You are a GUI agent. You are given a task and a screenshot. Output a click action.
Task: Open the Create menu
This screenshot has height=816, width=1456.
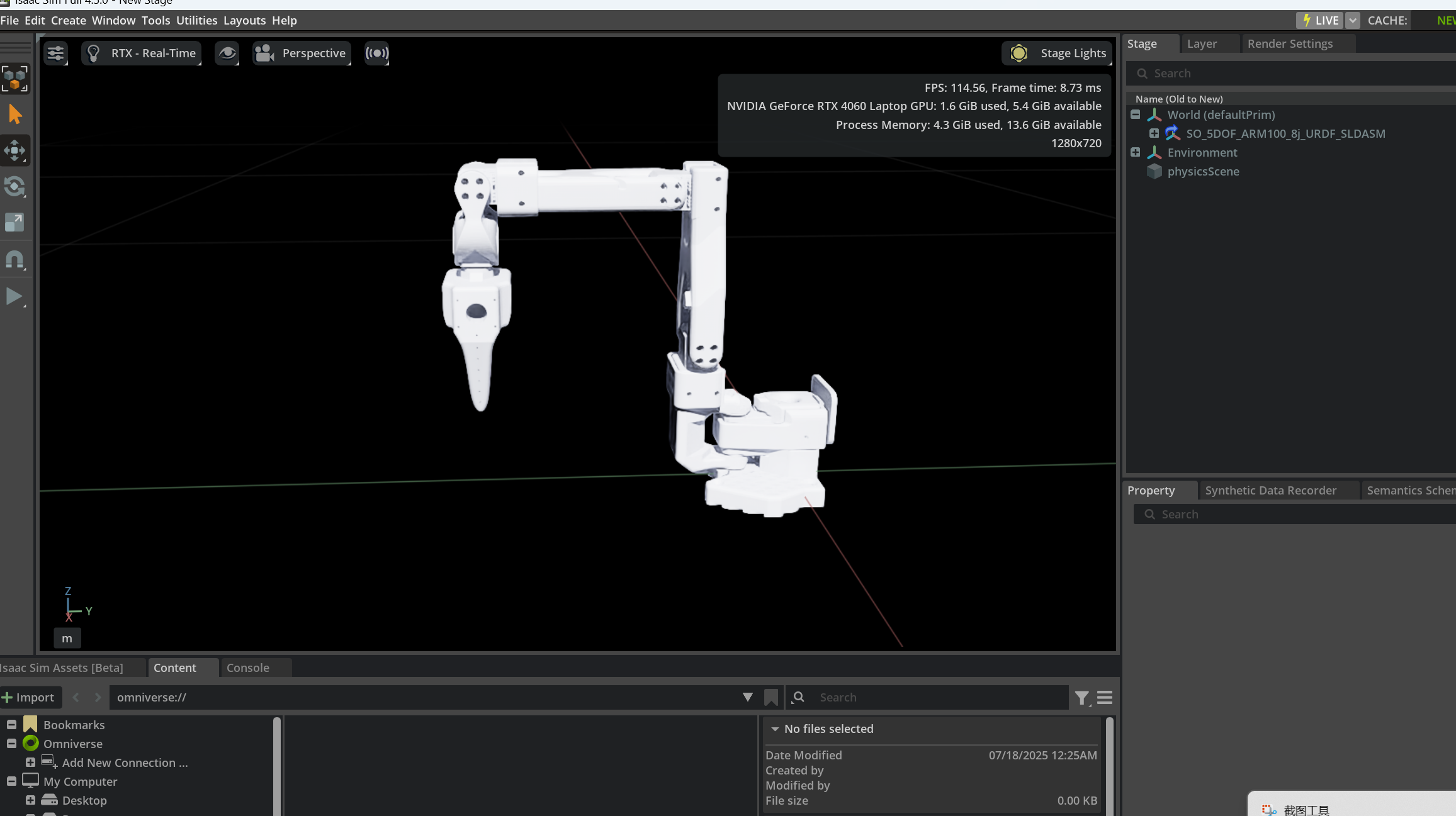pos(69,20)
